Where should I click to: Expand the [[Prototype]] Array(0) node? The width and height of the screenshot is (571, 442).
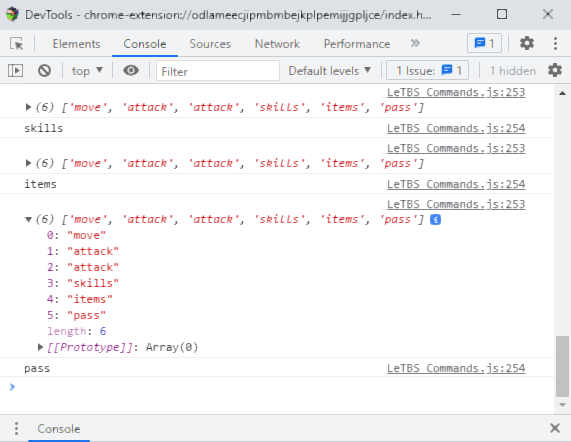[40, 347]
